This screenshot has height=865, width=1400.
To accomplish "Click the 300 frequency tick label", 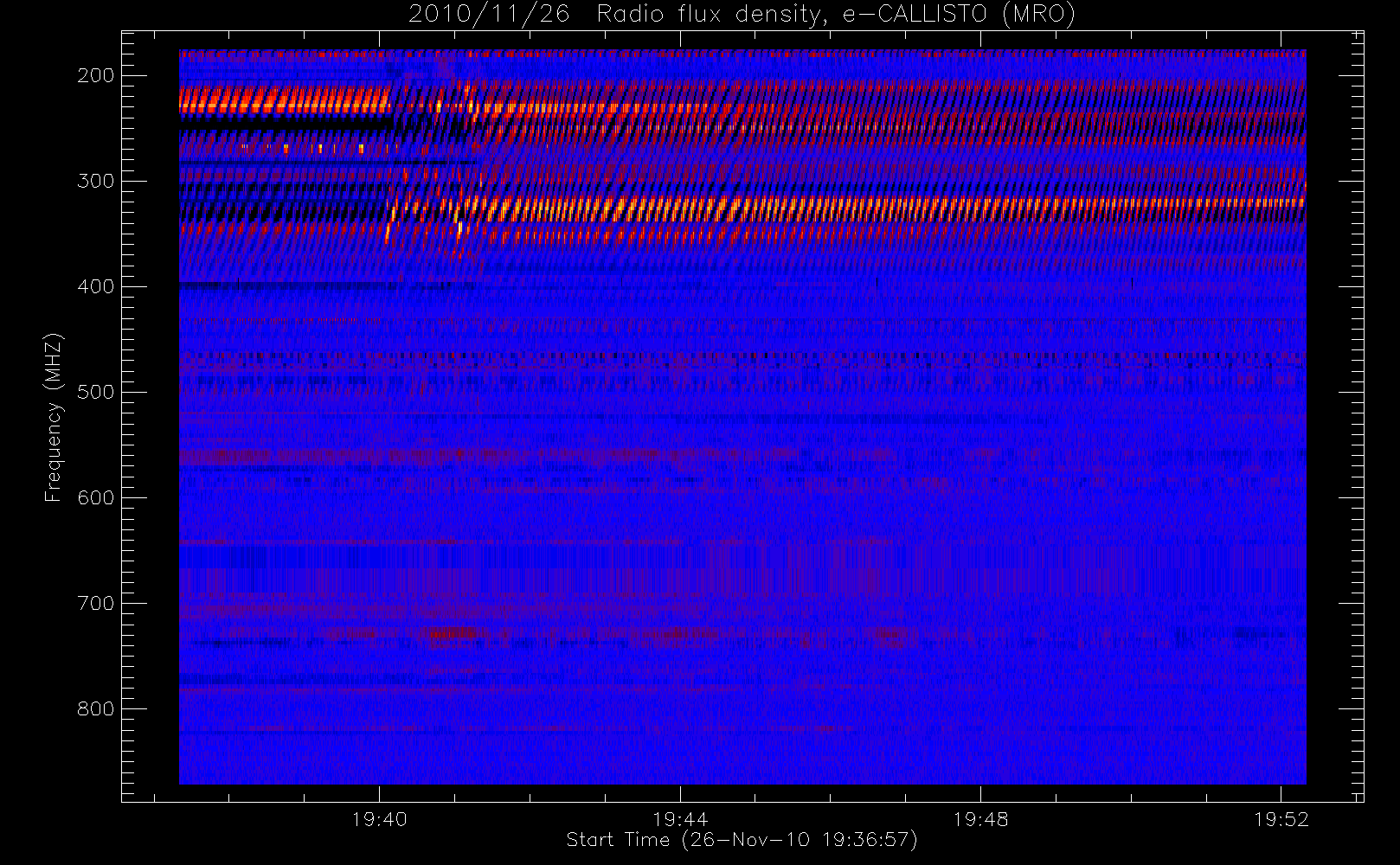I will 96,181.
